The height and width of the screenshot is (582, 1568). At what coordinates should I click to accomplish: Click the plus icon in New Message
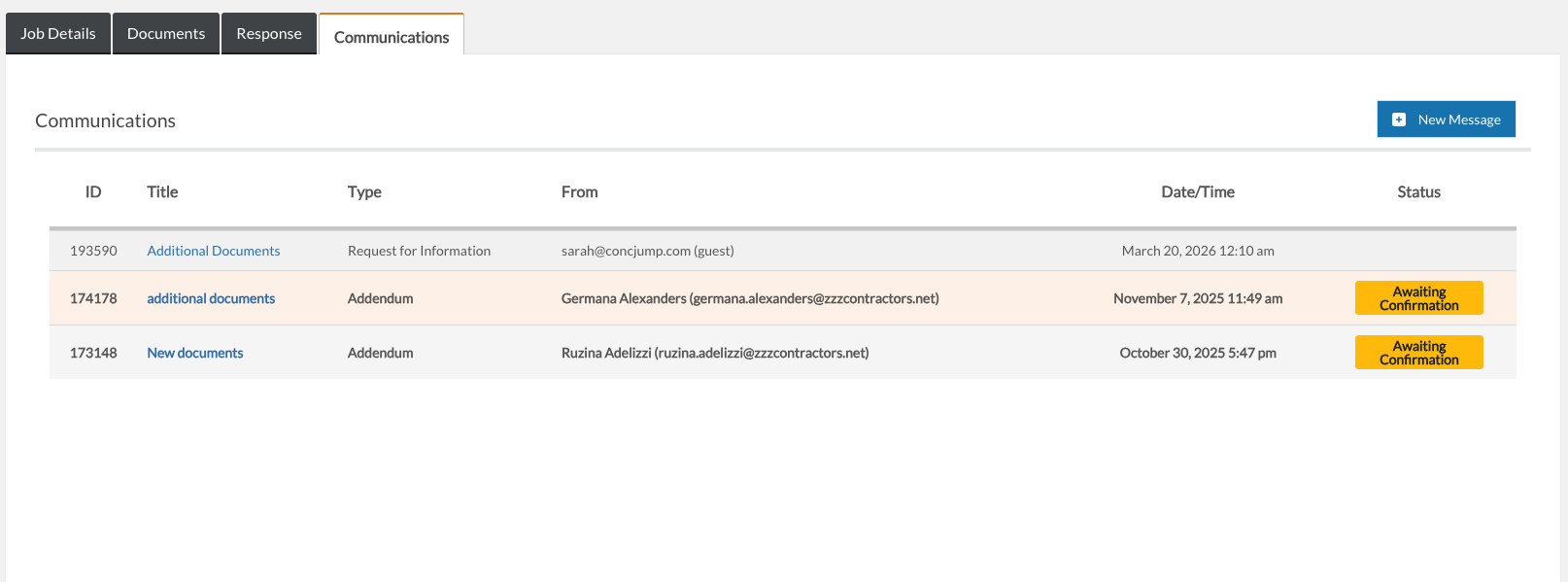[1398, 120]
